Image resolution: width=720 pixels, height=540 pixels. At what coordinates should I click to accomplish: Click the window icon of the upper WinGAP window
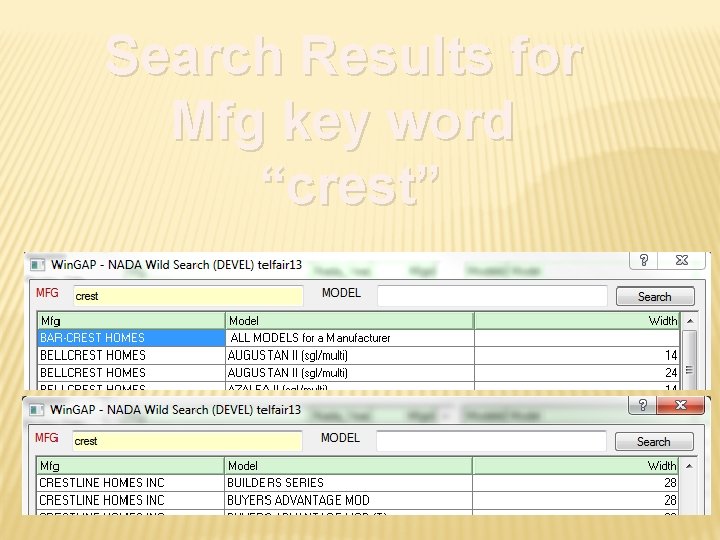point(37,265)
